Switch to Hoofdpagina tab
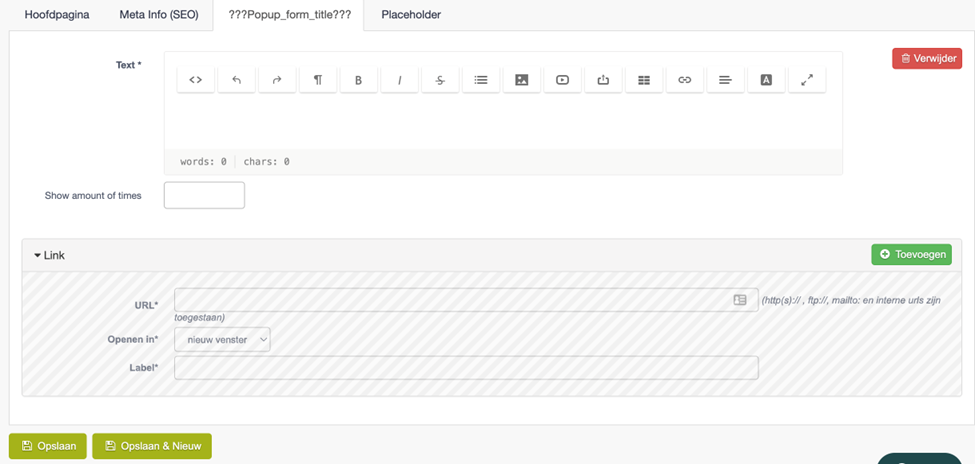Viewport: 975px width, 464px height. pos(57,15)
